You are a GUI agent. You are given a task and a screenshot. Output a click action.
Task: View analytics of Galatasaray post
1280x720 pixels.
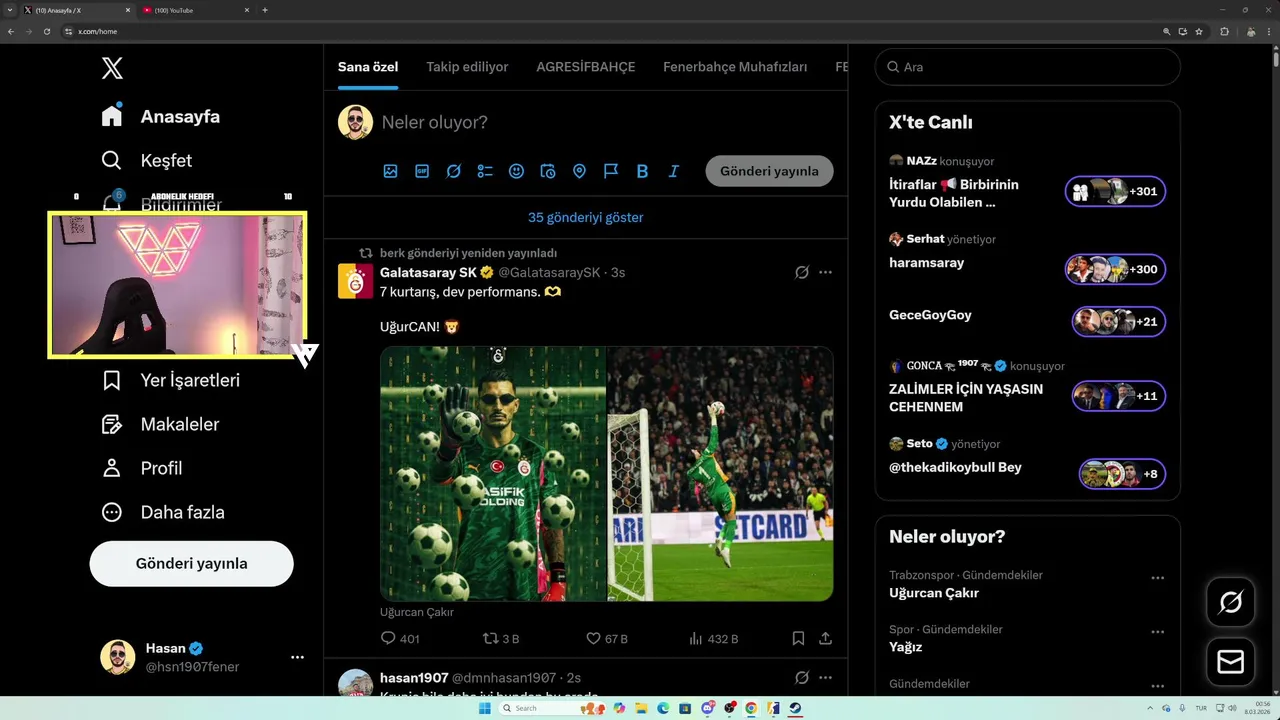pos(714,638)
